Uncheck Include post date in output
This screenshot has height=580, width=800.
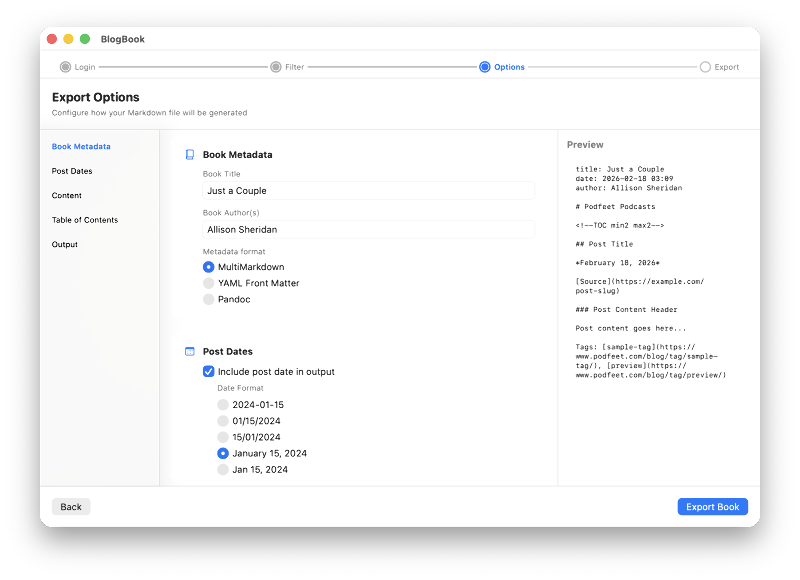click(x=209, y=371)
